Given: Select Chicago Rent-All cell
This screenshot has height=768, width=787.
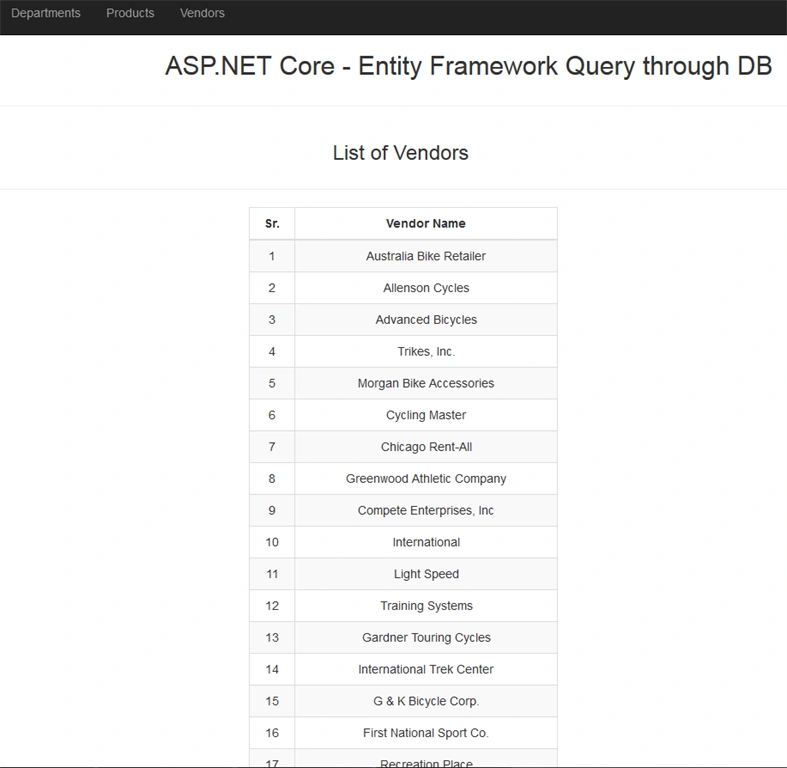Looking at the screenshot, I should [426, 447].
